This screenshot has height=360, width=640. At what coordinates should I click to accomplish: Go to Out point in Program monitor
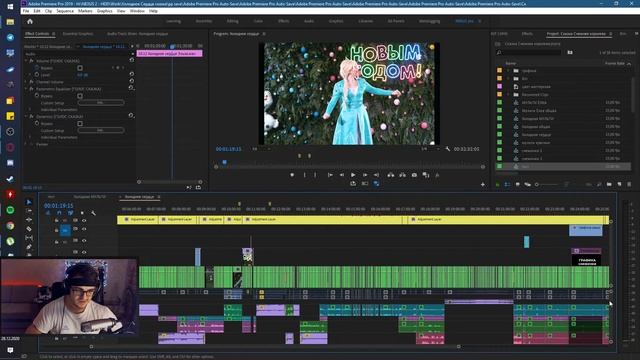coord(376,175)
